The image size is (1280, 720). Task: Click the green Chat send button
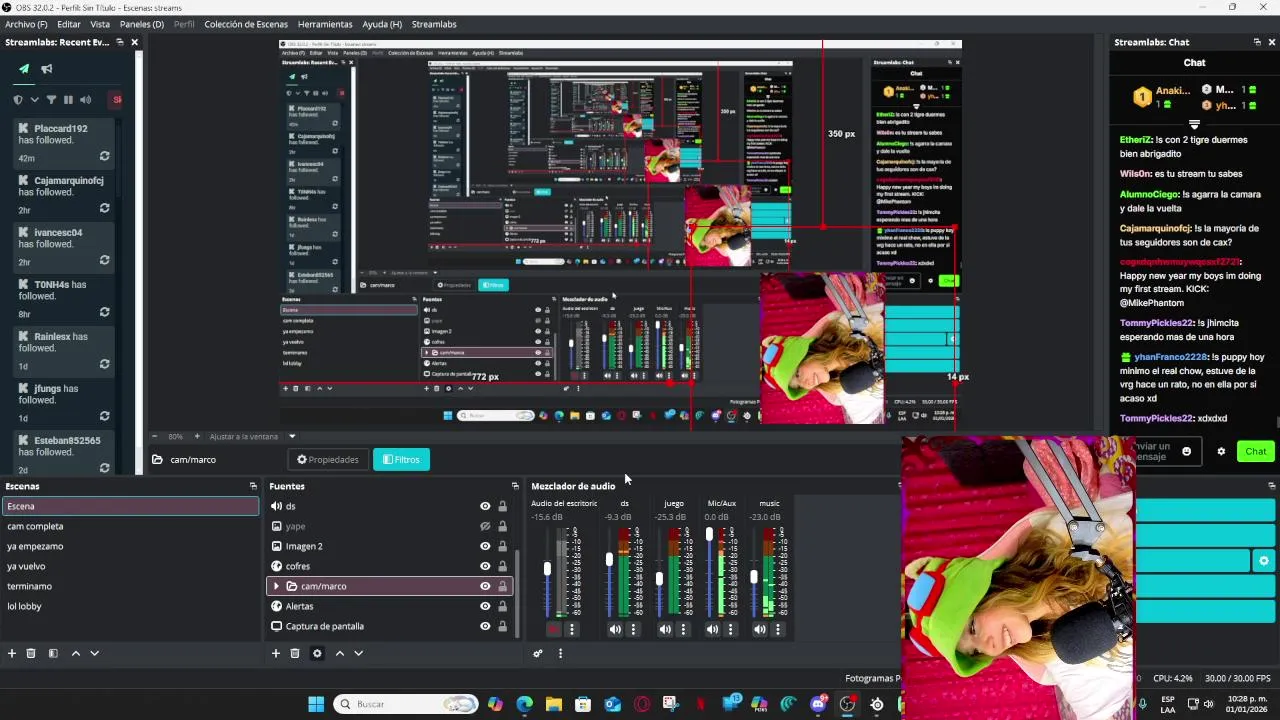coord(1255,451)
